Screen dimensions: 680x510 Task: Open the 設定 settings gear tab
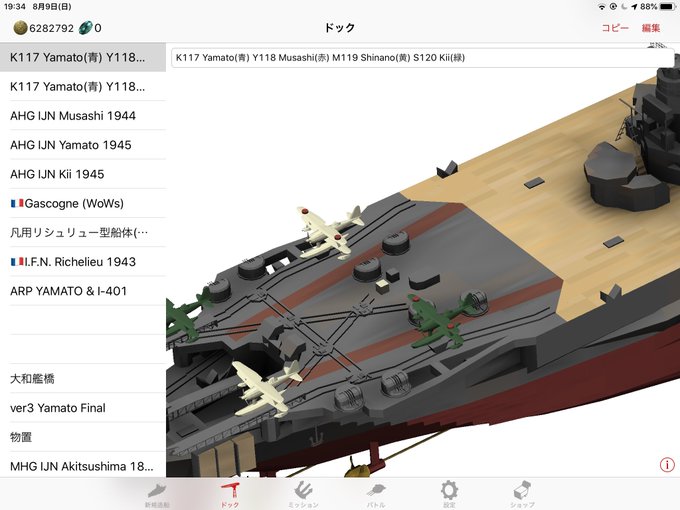point(449,495)
